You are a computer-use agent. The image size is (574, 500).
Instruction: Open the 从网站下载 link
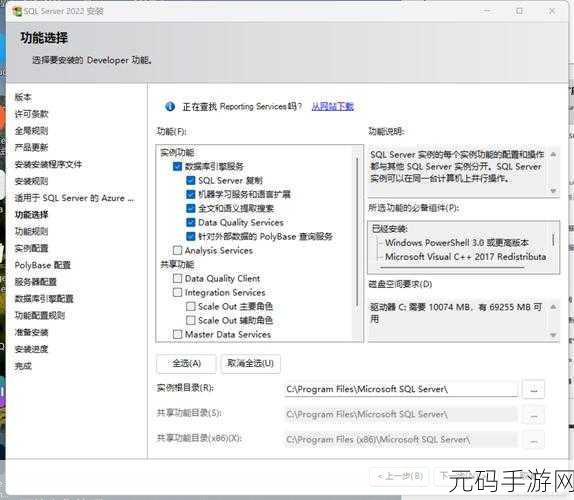[332, 106]
